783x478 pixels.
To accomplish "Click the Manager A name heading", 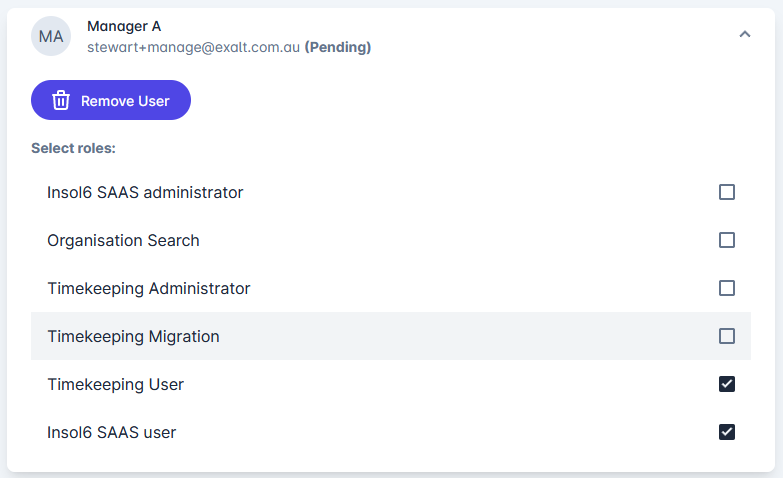I will click(x=124, y=26).
